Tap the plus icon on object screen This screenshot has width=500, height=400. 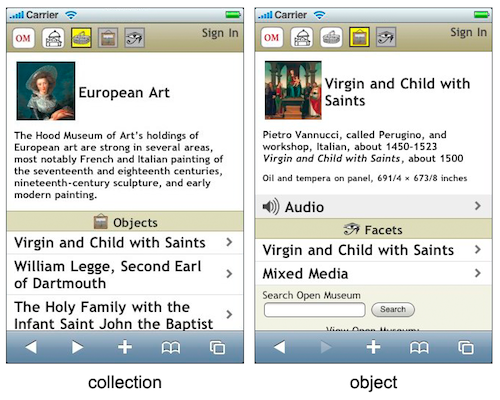pos(373,347)
